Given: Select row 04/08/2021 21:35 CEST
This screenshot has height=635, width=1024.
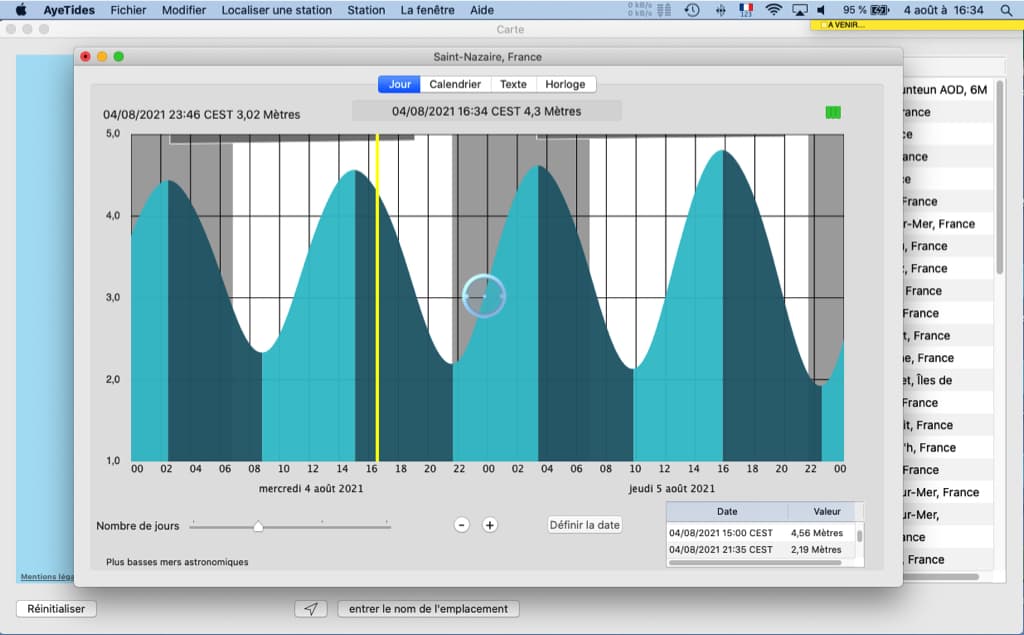Looking at the screenshot, I should coord(761,550).
